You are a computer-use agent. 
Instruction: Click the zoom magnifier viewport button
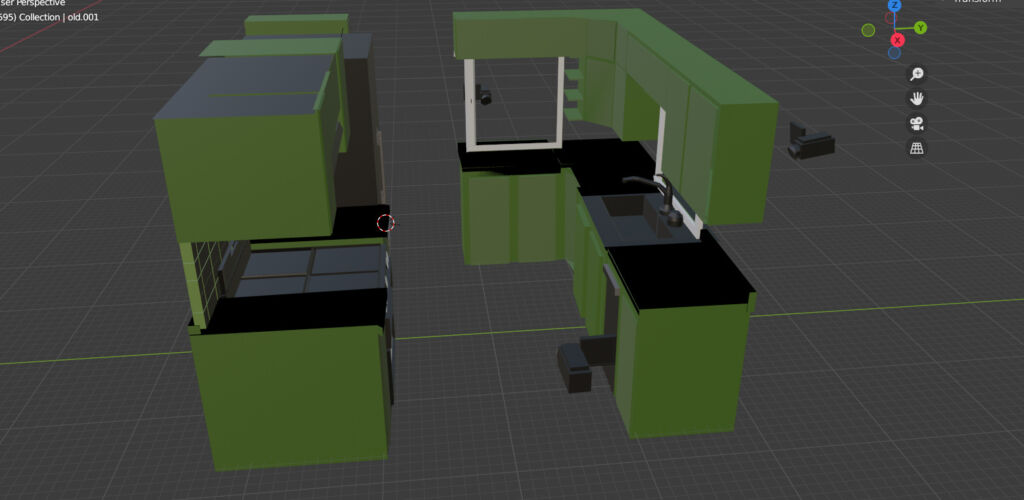pyautogui.click(x=918, y=74)
